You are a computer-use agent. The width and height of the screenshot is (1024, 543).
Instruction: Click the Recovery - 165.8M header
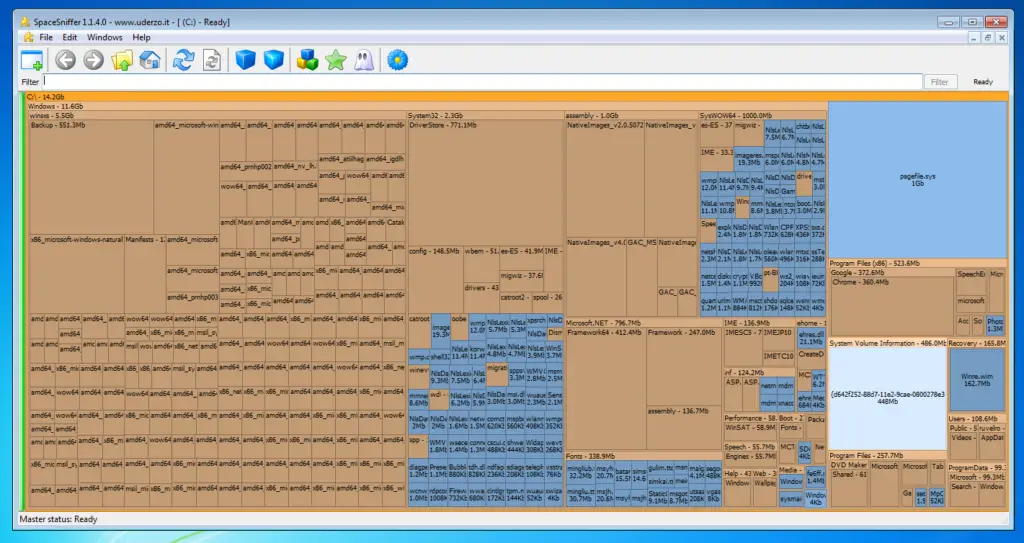tap(977, 343)
